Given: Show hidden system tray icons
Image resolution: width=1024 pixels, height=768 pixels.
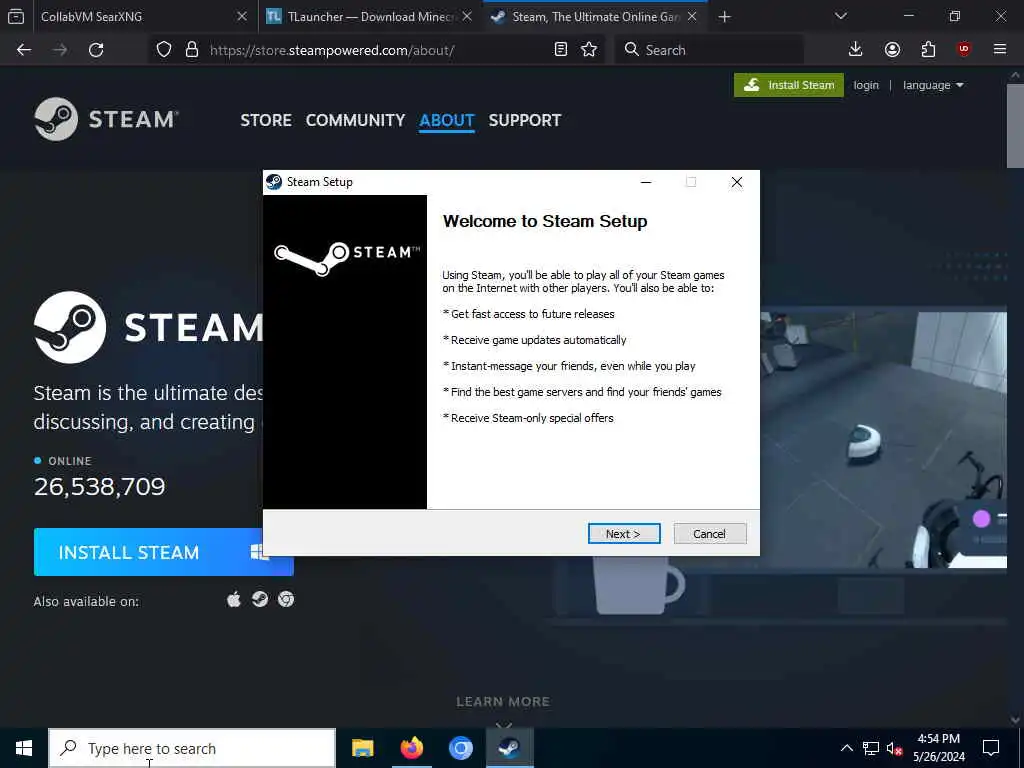Looking at the screenshot, I should 846,748.
